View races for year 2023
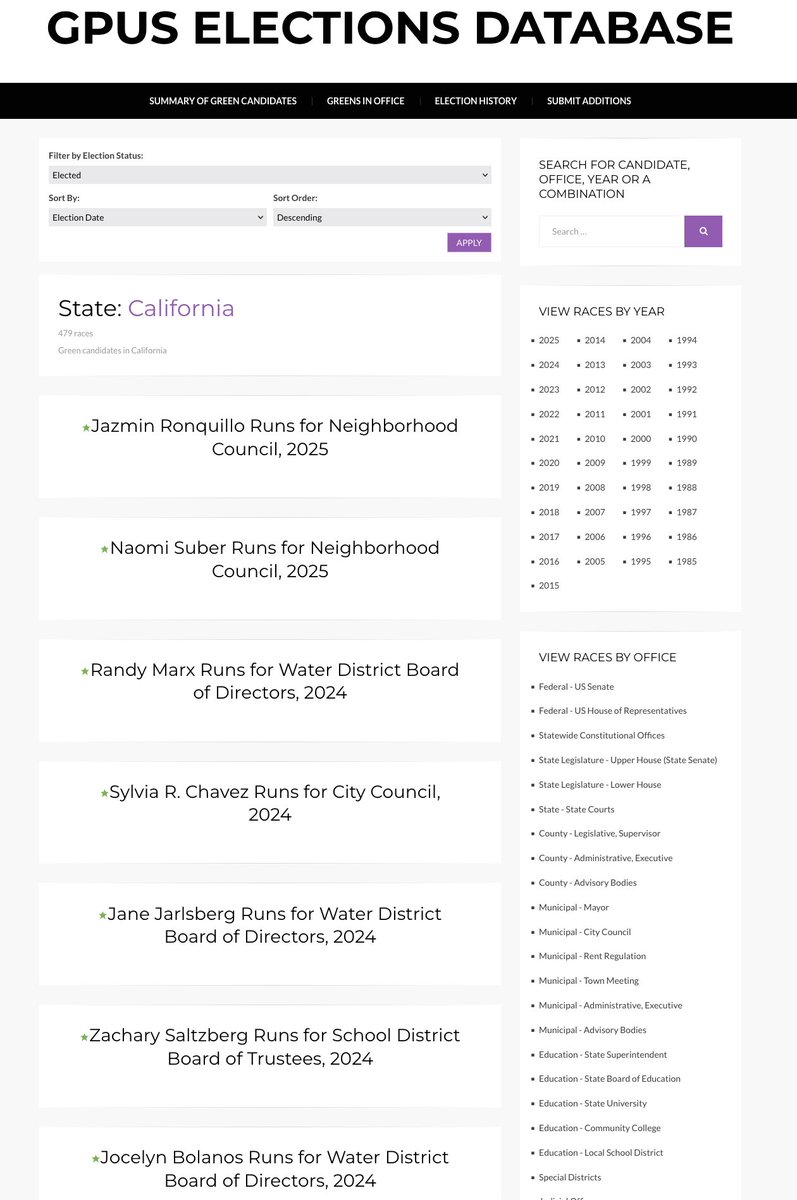 point(549,389)
